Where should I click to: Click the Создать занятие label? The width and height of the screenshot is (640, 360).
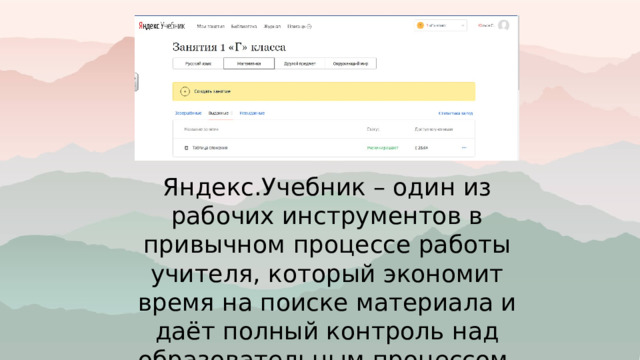click(212, 91)
